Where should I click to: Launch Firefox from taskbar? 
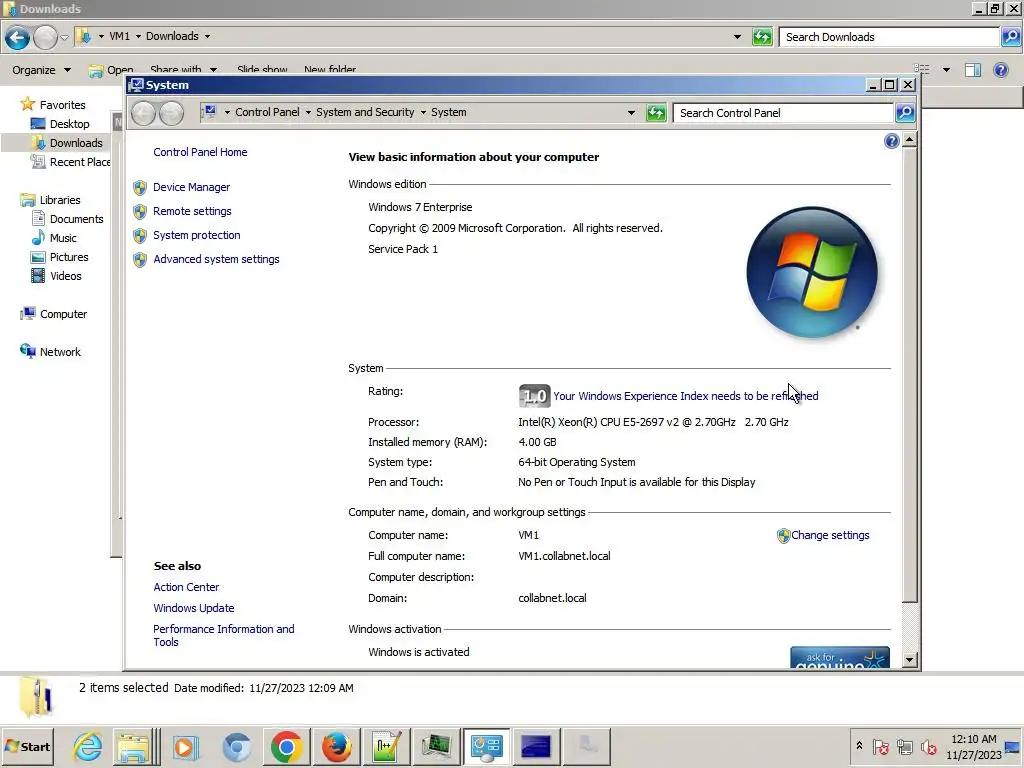pyautogui.click(x=336, y=746)
